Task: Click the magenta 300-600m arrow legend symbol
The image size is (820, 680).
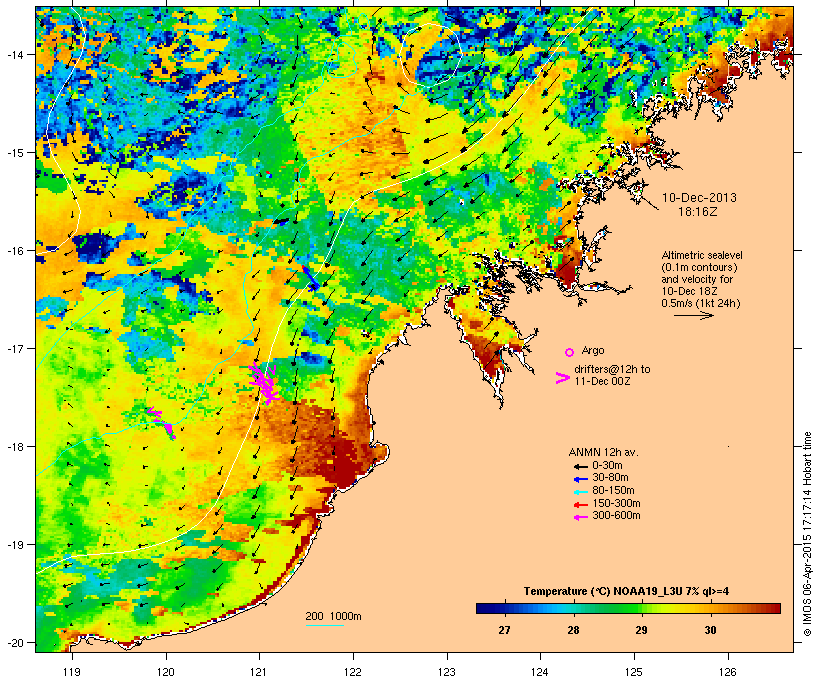Action: pos(580,517)
